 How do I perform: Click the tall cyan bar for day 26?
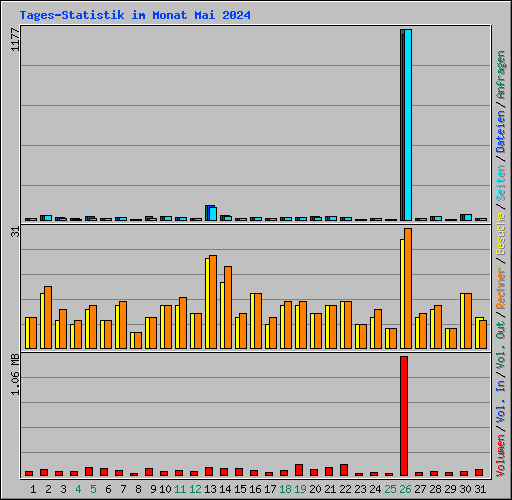click(408, 125)
